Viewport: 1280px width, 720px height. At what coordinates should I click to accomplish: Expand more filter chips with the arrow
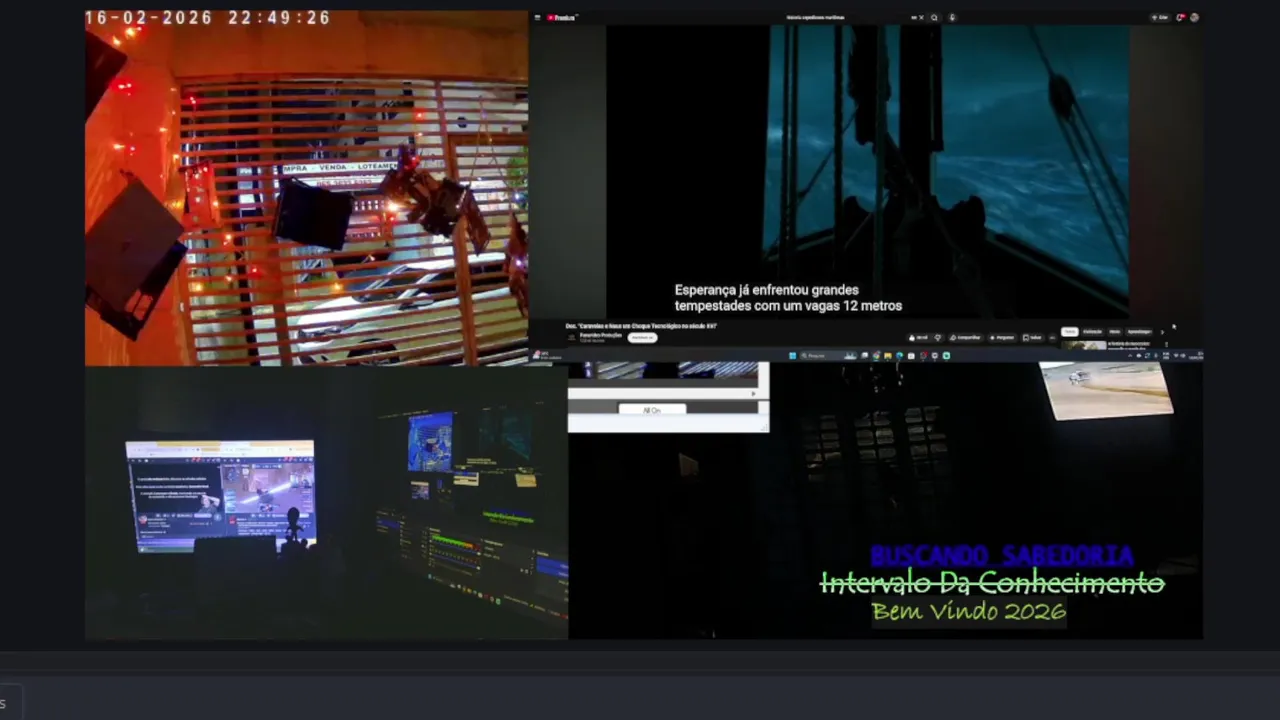pyautogui.click(x=1162, y=331)
